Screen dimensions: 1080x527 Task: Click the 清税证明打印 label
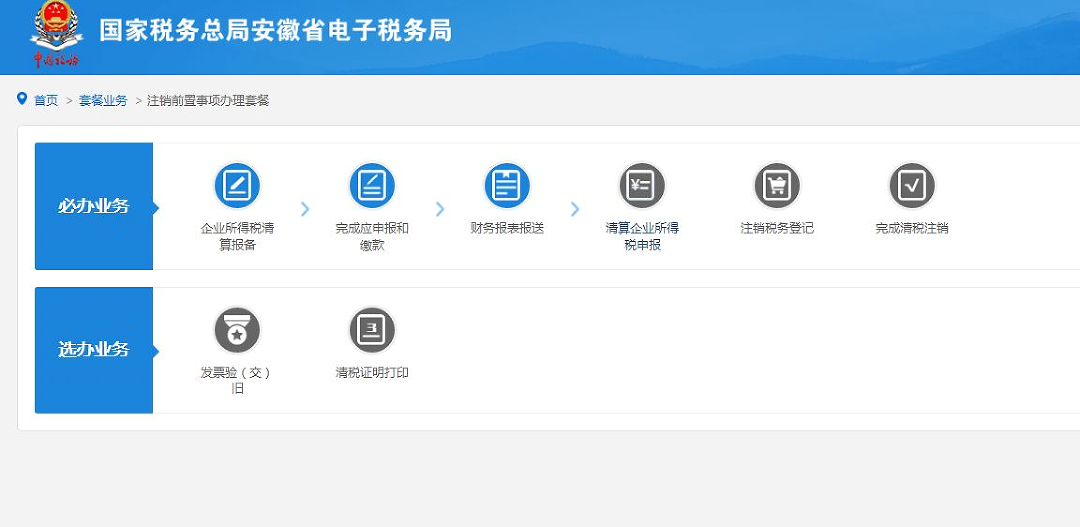[372, 373]
